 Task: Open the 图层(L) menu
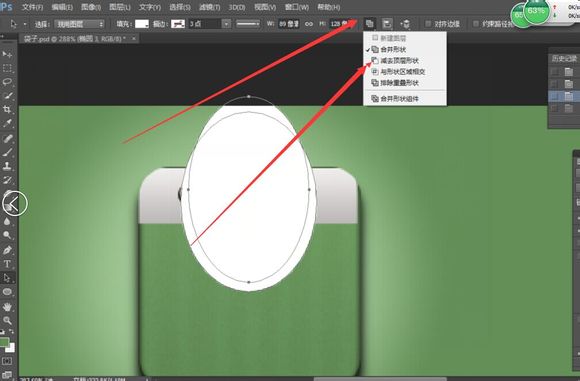[120, 7]
